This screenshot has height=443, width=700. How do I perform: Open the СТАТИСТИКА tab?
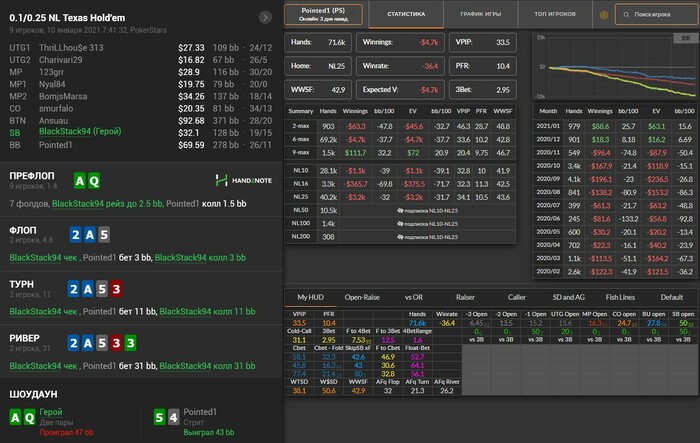pyautogui.click(x=406, y=14)
